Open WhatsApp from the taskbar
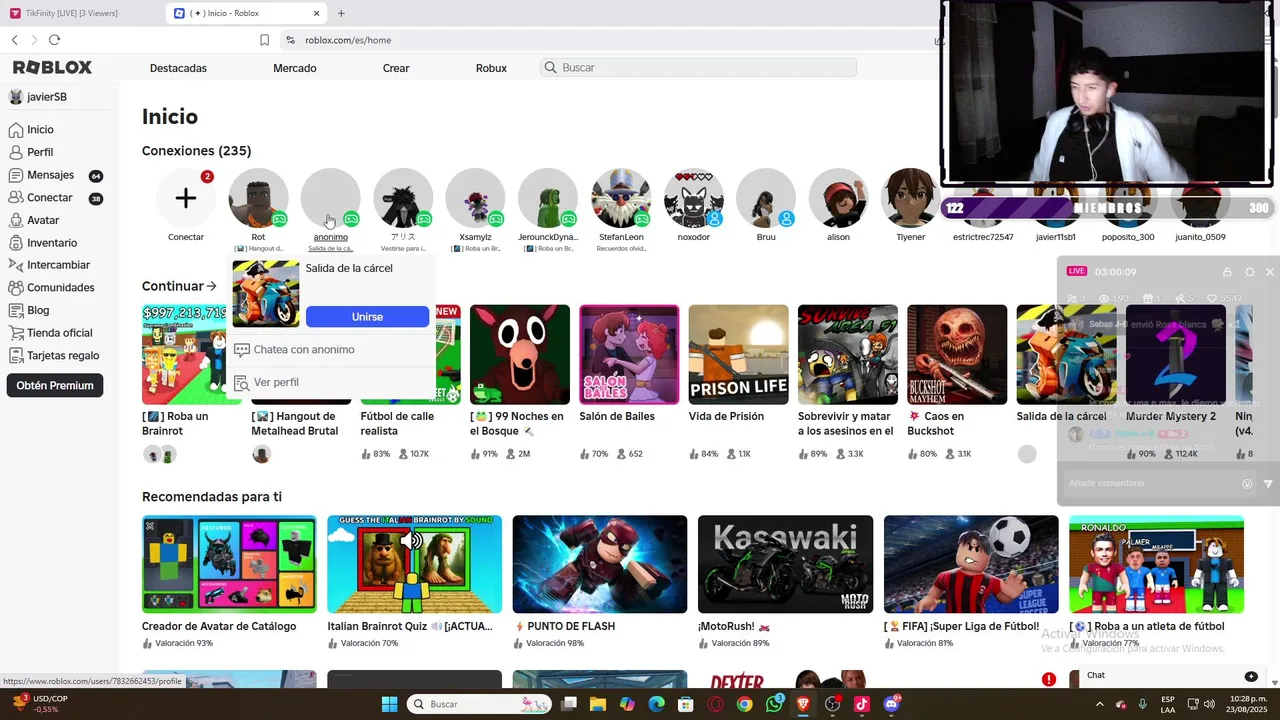Screen dimensions: 1280x720 (x=774, y=704)
